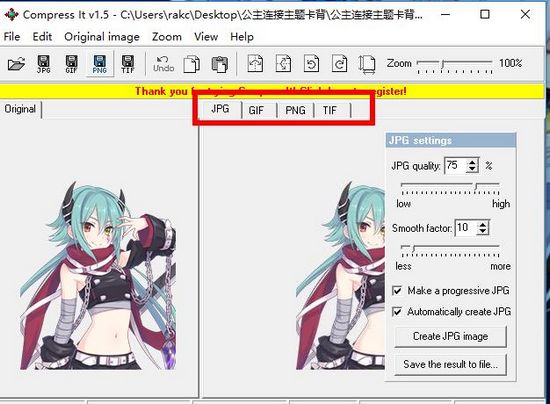Switch to the PNG tab
Screen dimensions: 550x404
[295, 110]
